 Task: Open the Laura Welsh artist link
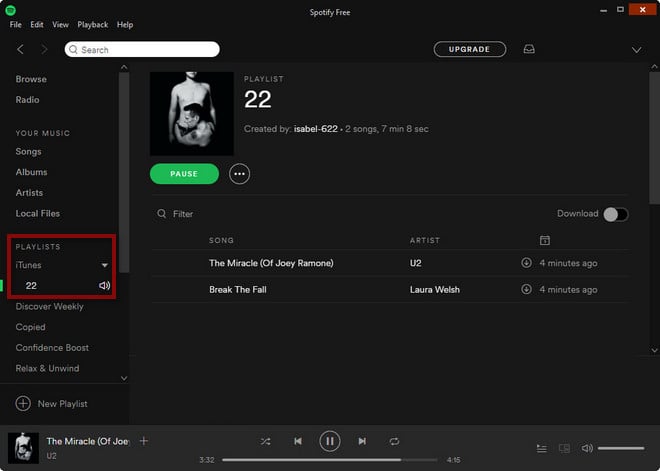pos(435,290)
